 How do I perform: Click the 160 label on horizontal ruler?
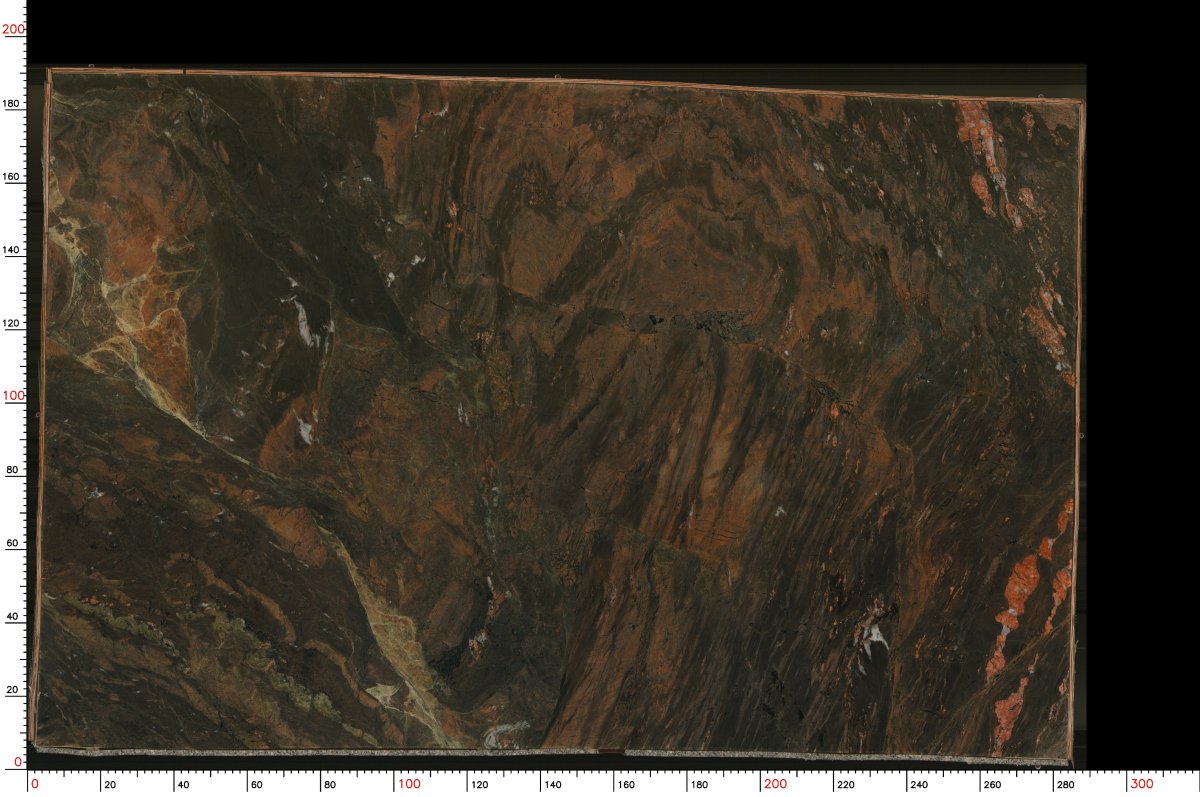[x=626, y=785]
